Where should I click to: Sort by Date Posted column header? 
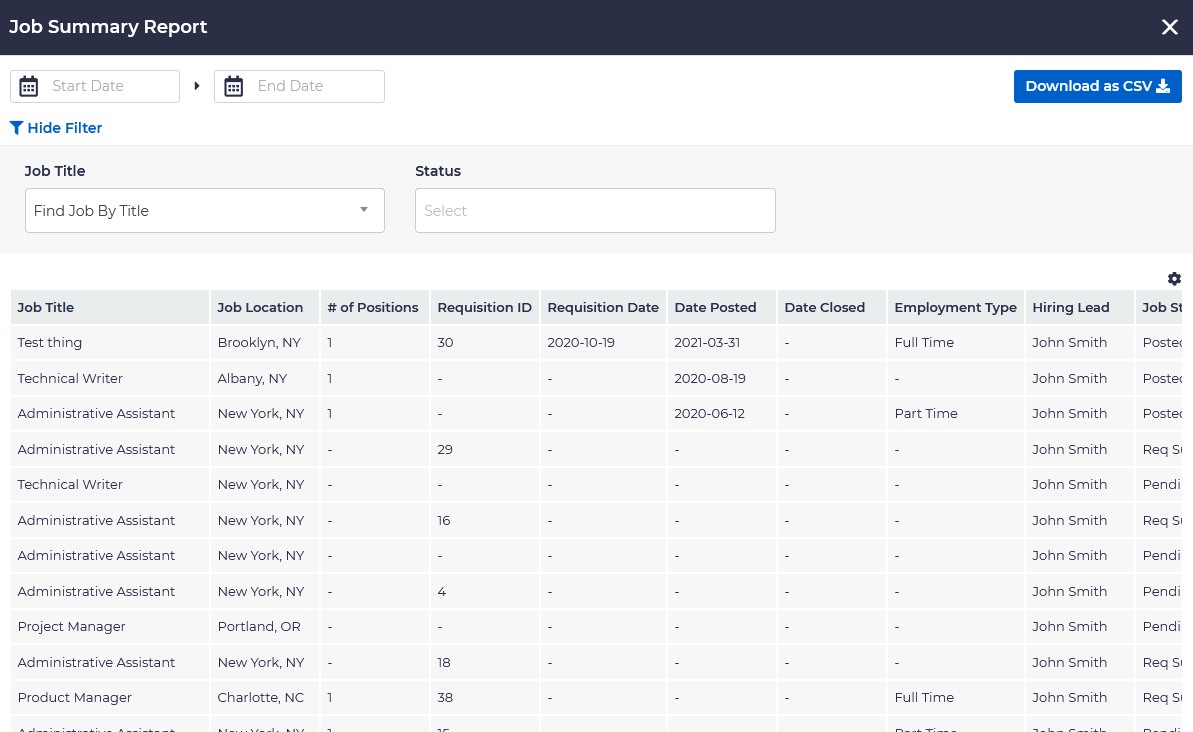pos(715,308)
